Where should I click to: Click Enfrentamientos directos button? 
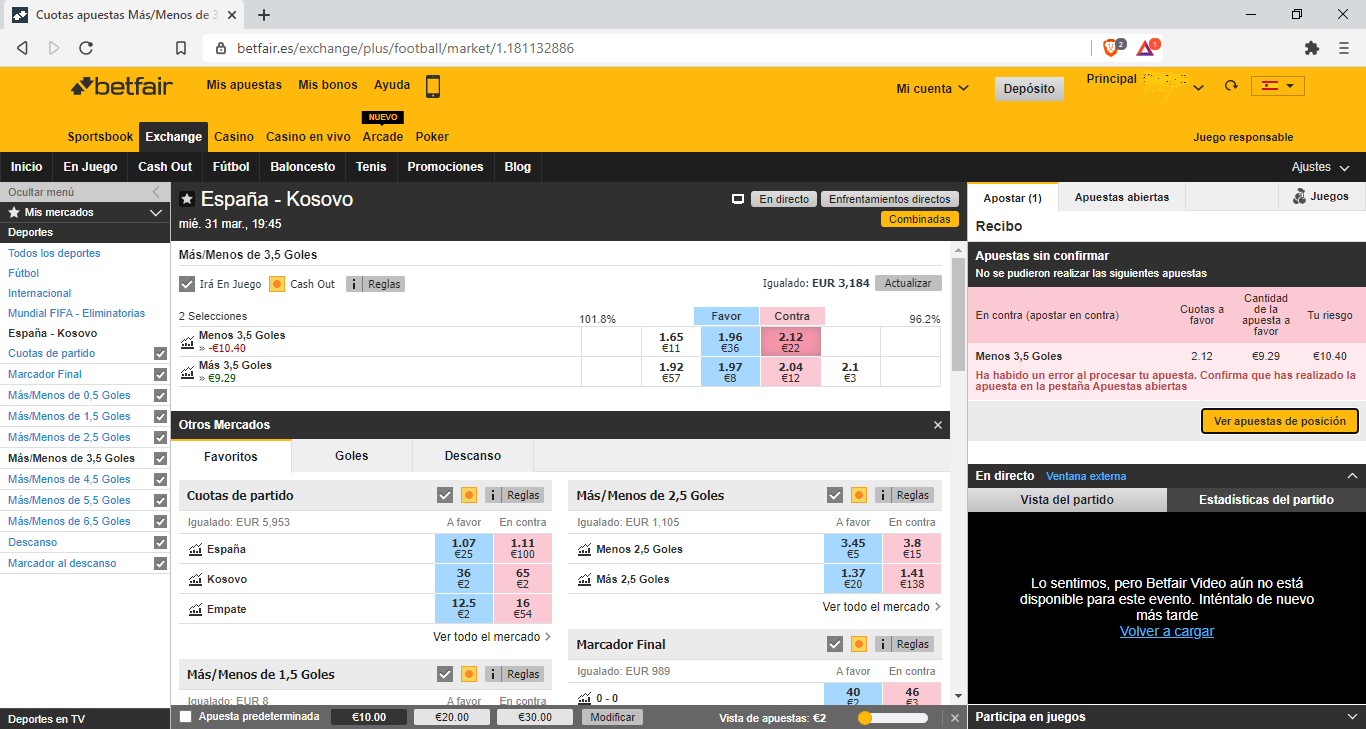pos(890,199)
